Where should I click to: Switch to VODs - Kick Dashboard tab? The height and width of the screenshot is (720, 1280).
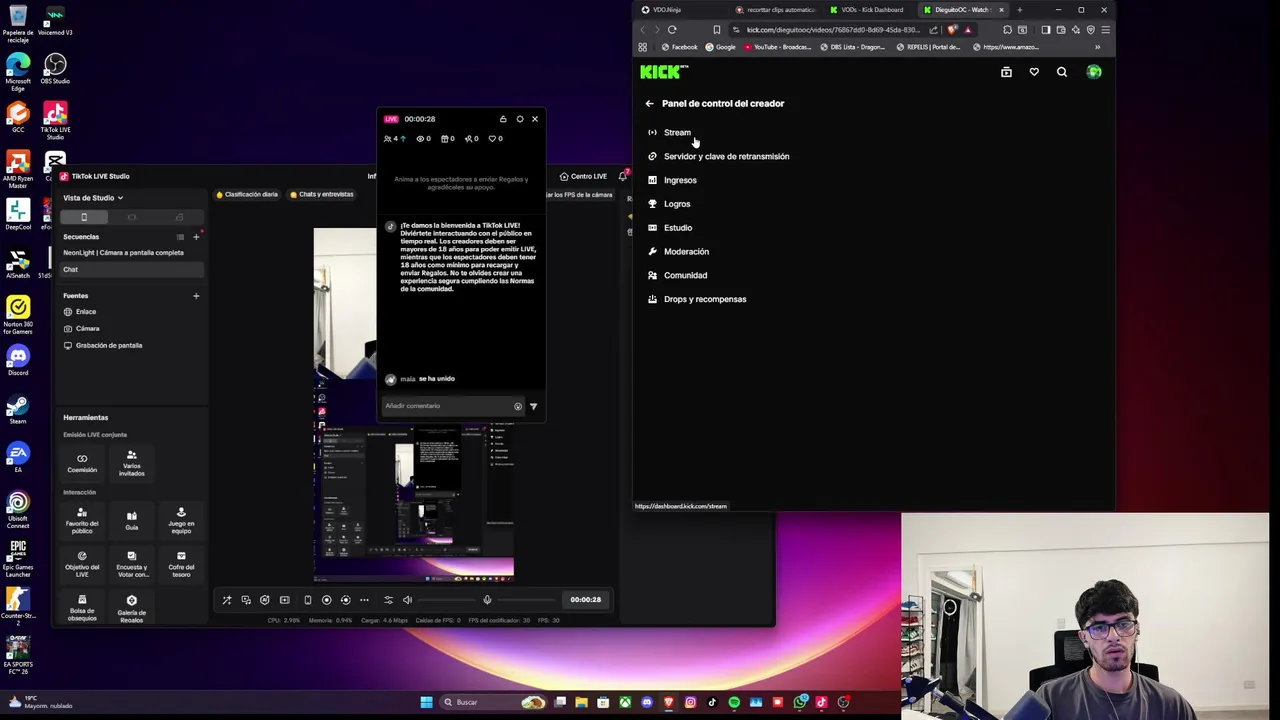(x=866, y=10)
